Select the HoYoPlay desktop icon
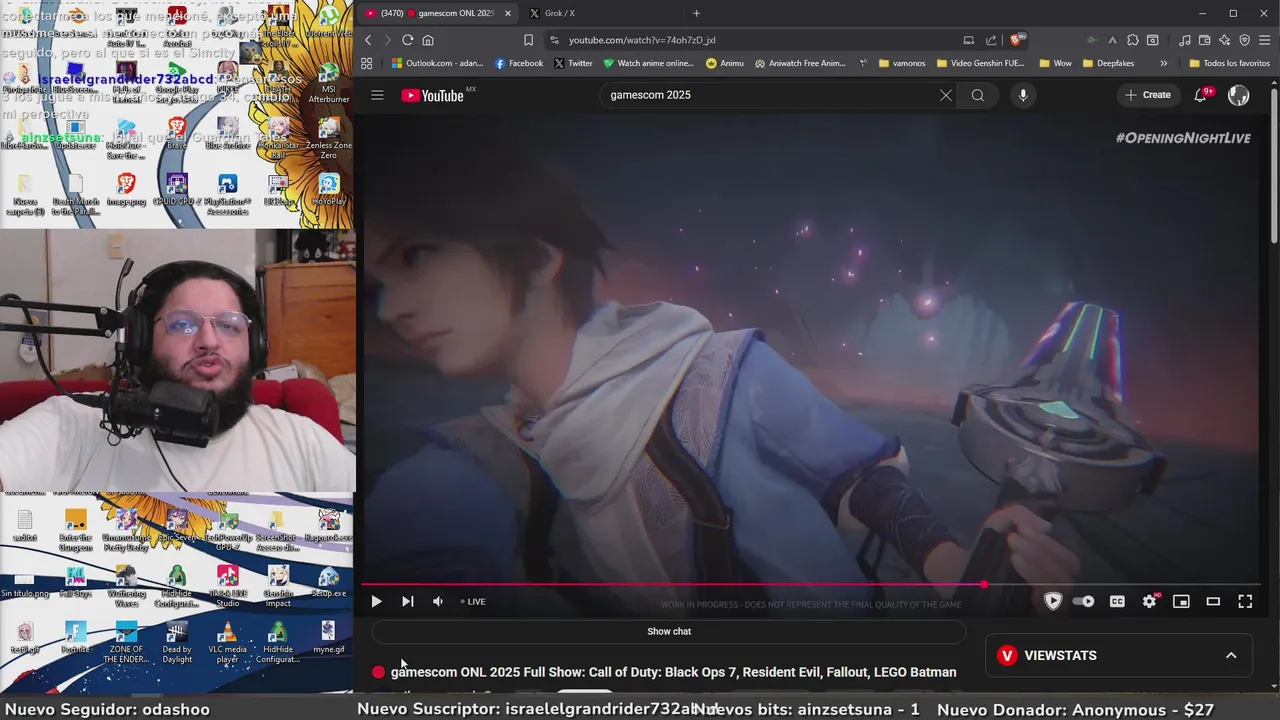 pos(328,189)
